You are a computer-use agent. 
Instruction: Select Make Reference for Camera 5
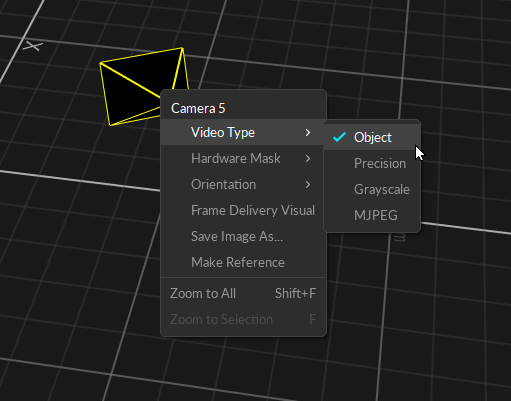coord(243,262)
